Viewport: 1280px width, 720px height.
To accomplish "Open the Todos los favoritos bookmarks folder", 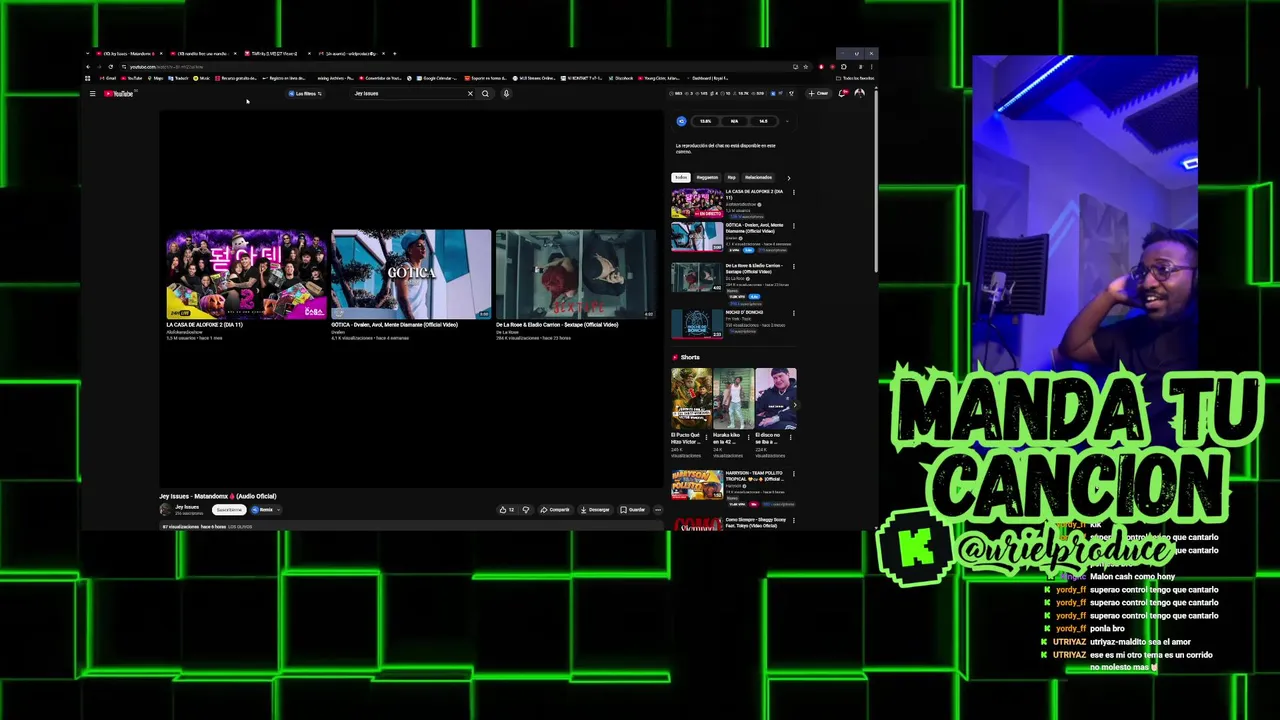I will (855, 78).
